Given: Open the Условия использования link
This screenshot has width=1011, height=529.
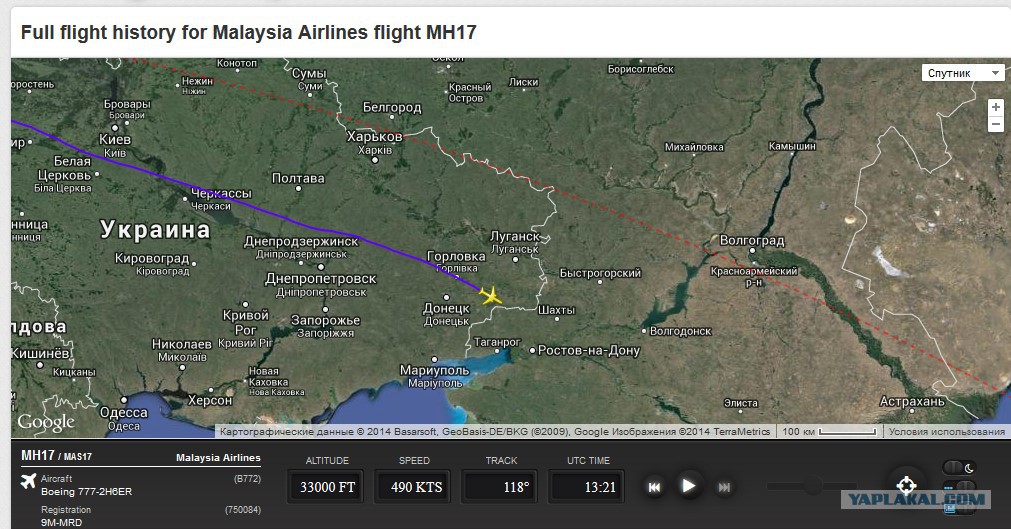Looking at the screenshot, I should 946,432.
